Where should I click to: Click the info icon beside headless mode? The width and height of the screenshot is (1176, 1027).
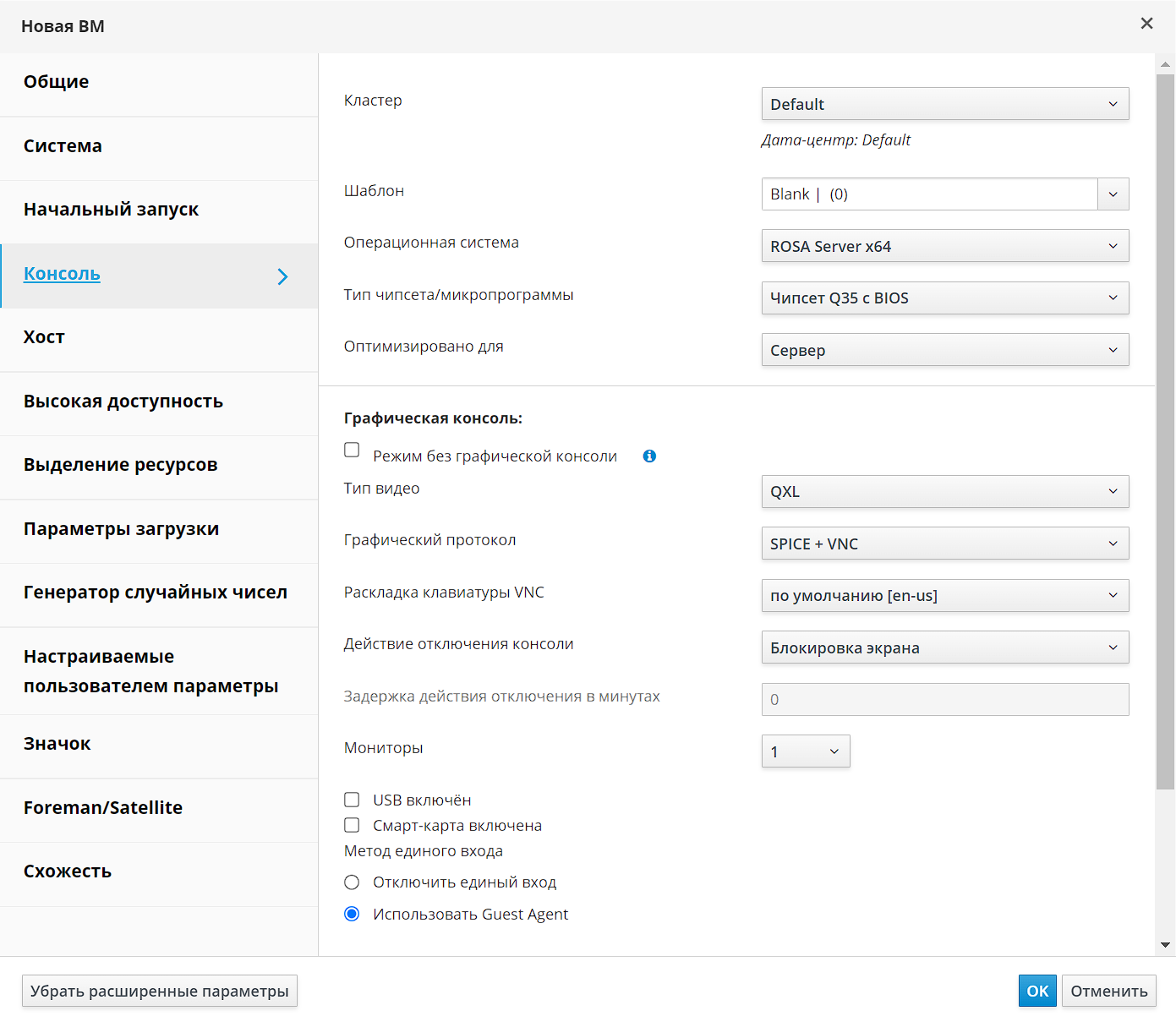tap(649, 456)
